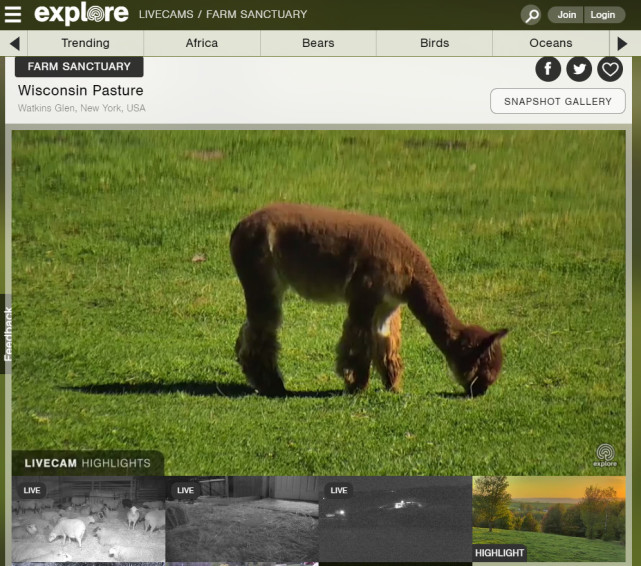Open the sunset Highlight thumbnail
The height and width of the screenshot is (566, 641).
549,519
